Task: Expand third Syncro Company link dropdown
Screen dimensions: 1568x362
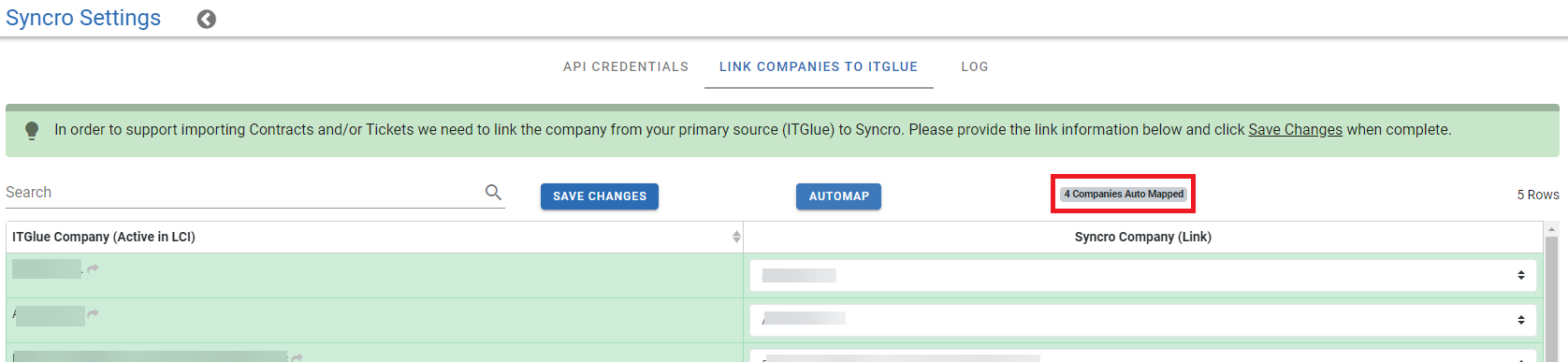Action: (x=1143, y=356)
